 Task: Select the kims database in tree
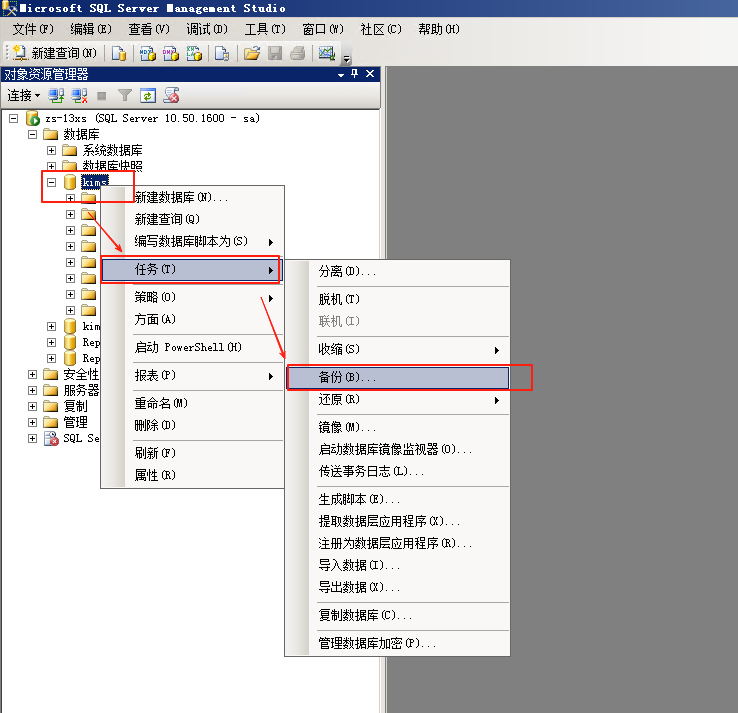pos(95,182)
